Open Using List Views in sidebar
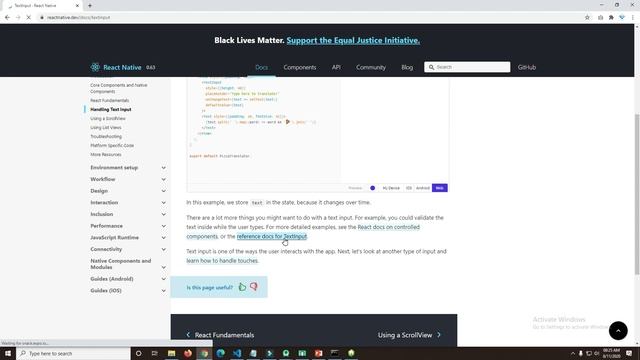This screenshot has height=360, width=640. tap(106, 127)
